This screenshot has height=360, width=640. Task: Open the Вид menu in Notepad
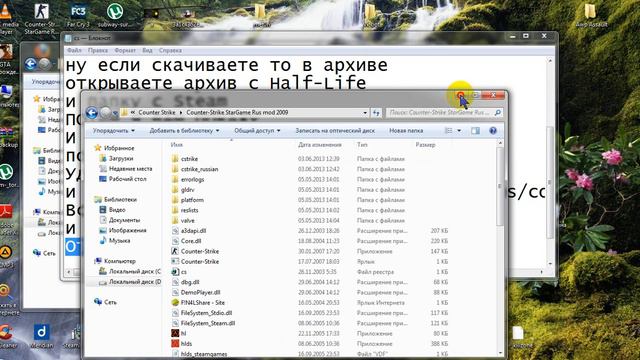(x=147, y=51)
